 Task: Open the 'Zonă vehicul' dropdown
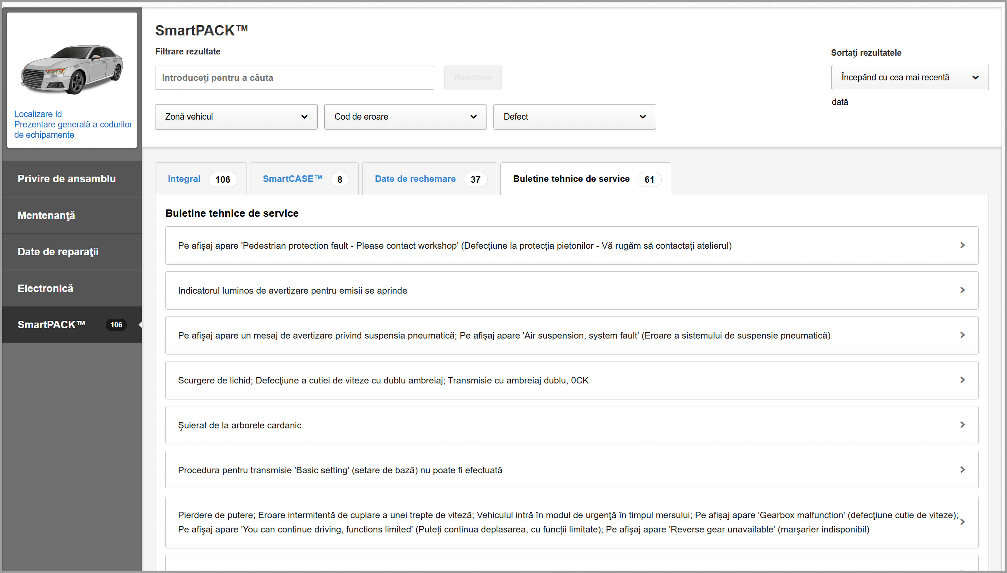click(236, 117)
